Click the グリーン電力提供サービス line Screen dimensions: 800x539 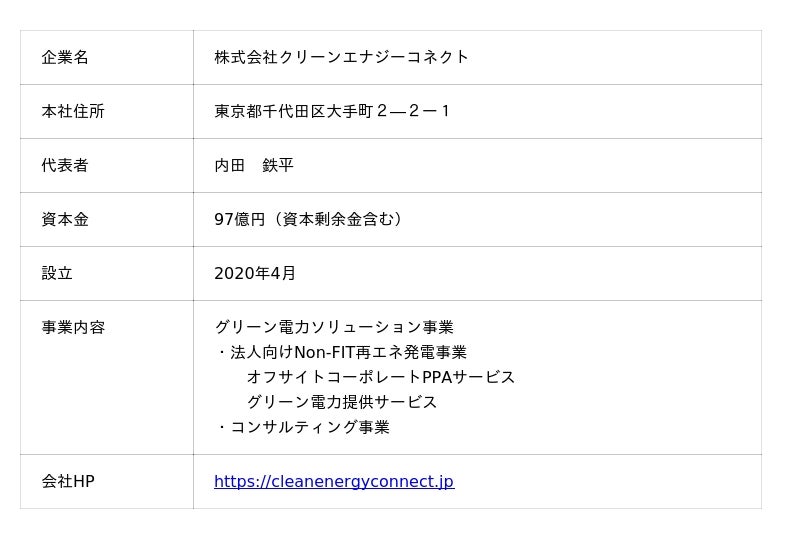coord(342,403)
